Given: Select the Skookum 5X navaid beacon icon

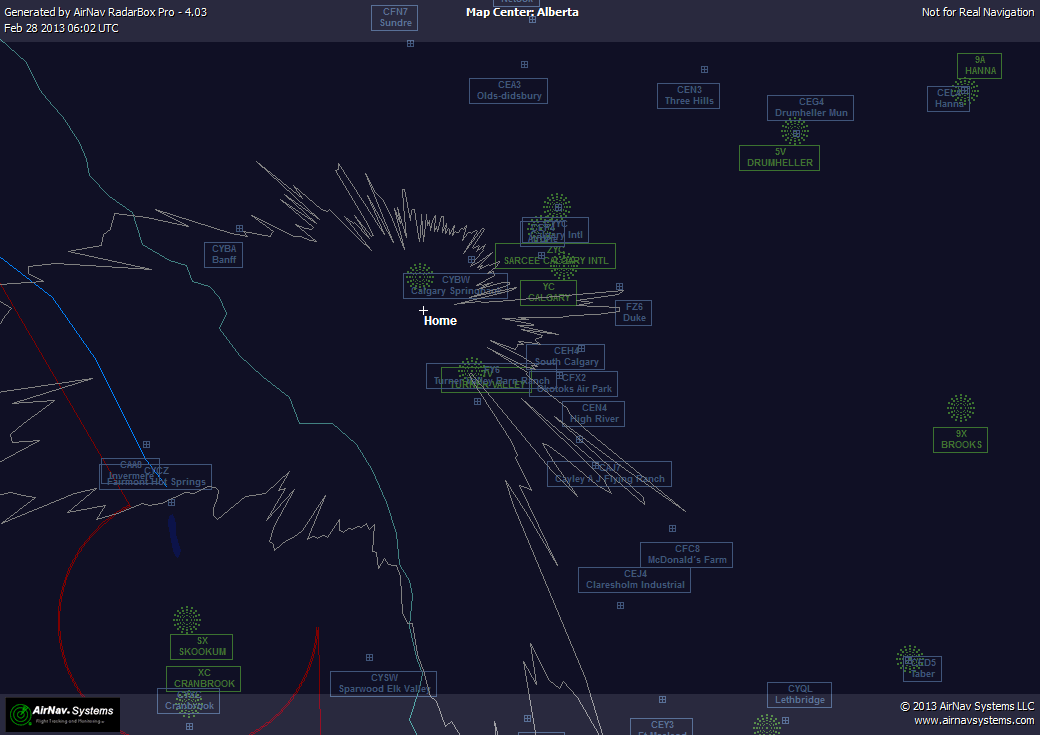Looking at the screenshot, I should click(187, 620).
